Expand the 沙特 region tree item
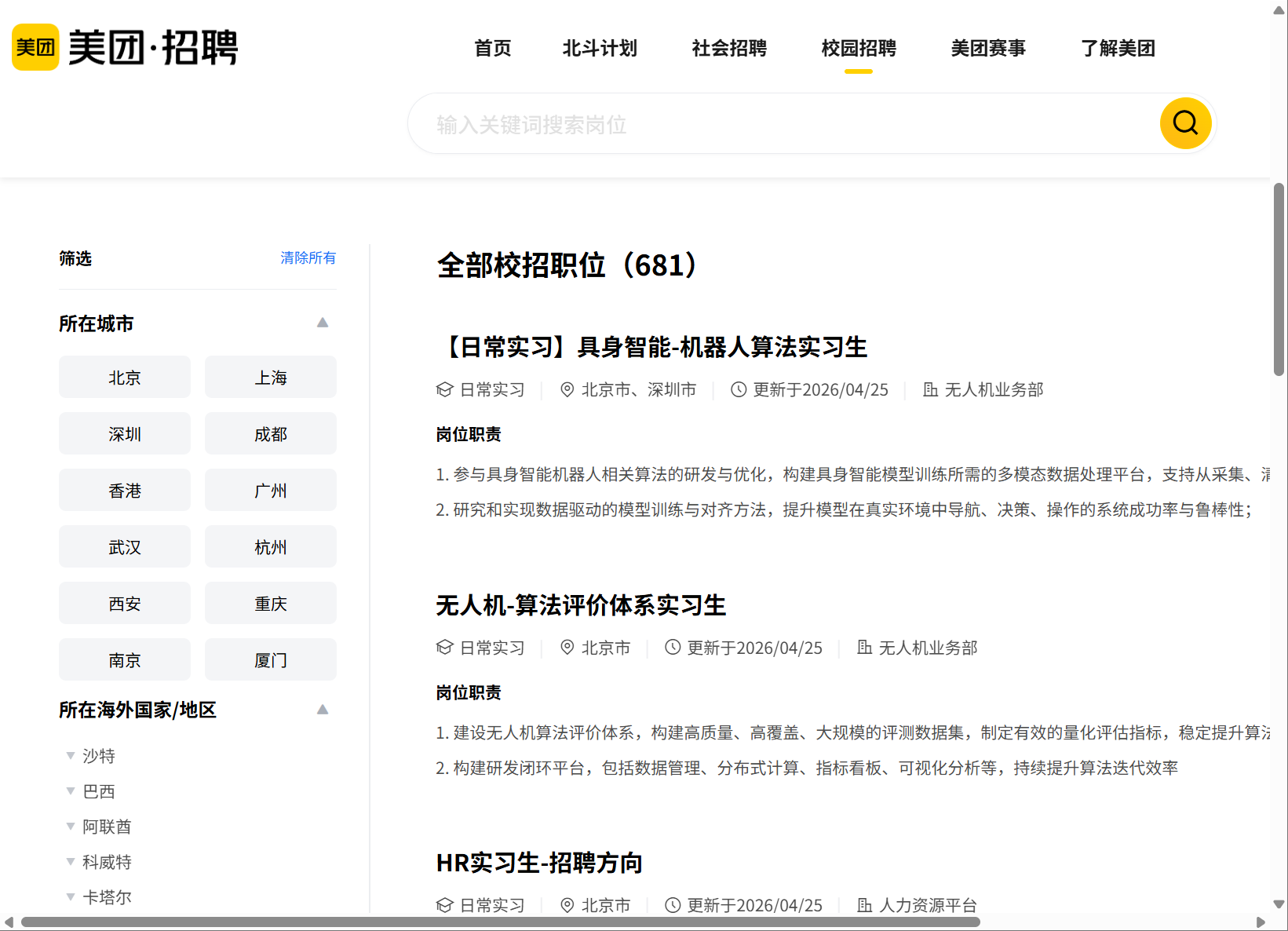The width and height of the screenshot is (1288, 931). [x=71, y=756]
